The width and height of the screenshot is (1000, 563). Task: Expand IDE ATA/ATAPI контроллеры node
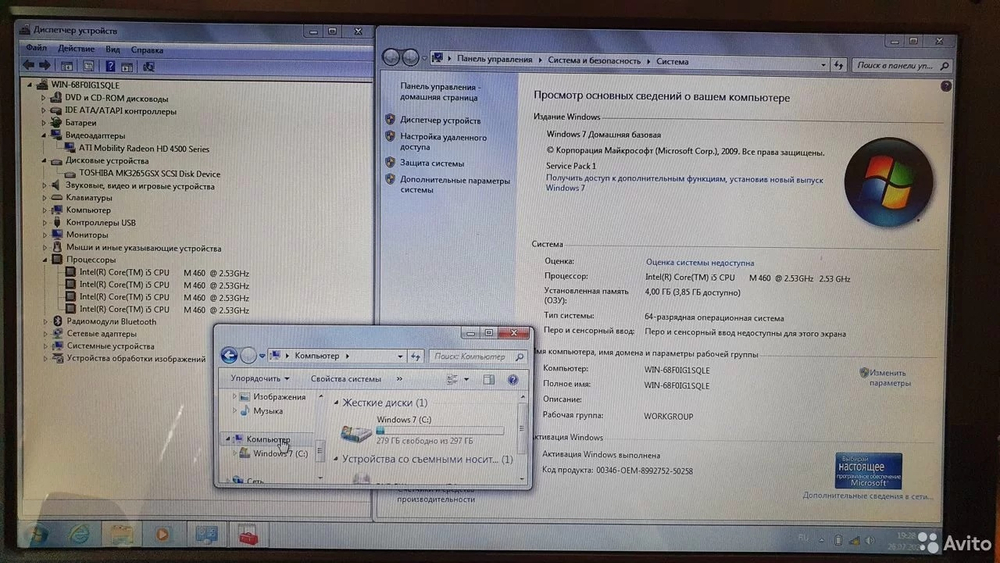point(44,110)
